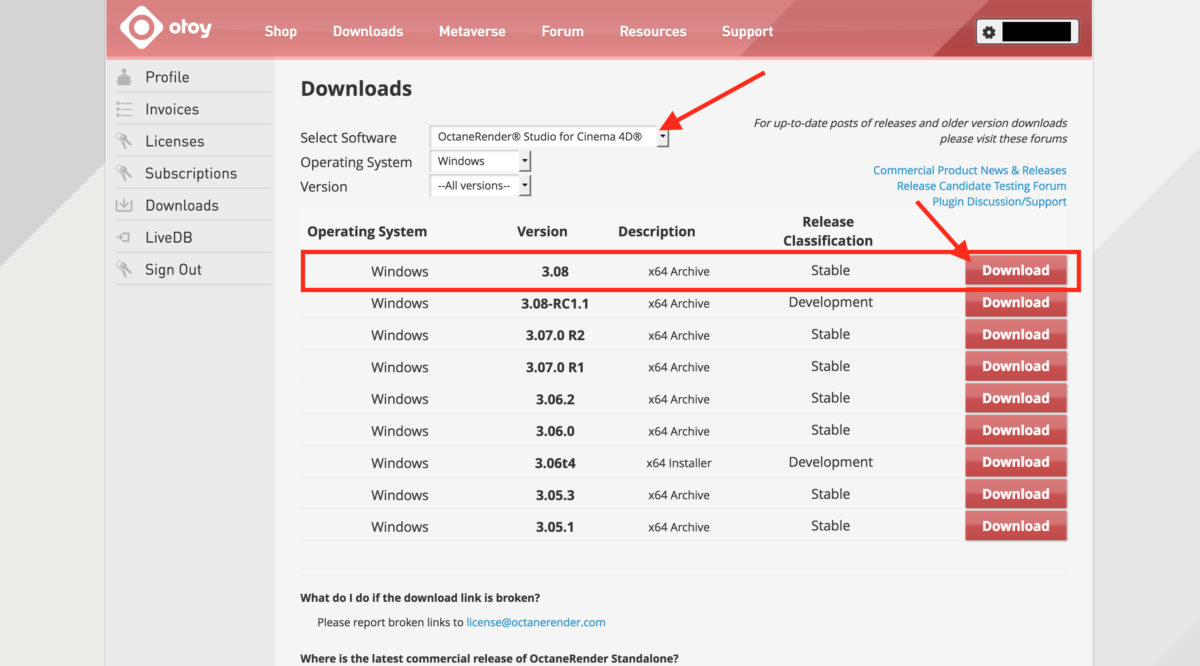Download version 3.07.0 R1

(x=1016, y=367)
